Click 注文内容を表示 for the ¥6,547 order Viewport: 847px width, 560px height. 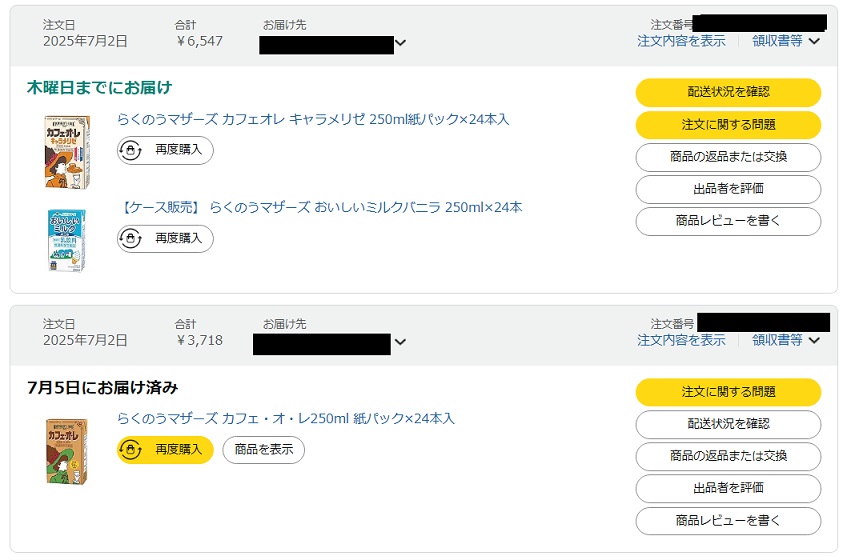(681, 41)
